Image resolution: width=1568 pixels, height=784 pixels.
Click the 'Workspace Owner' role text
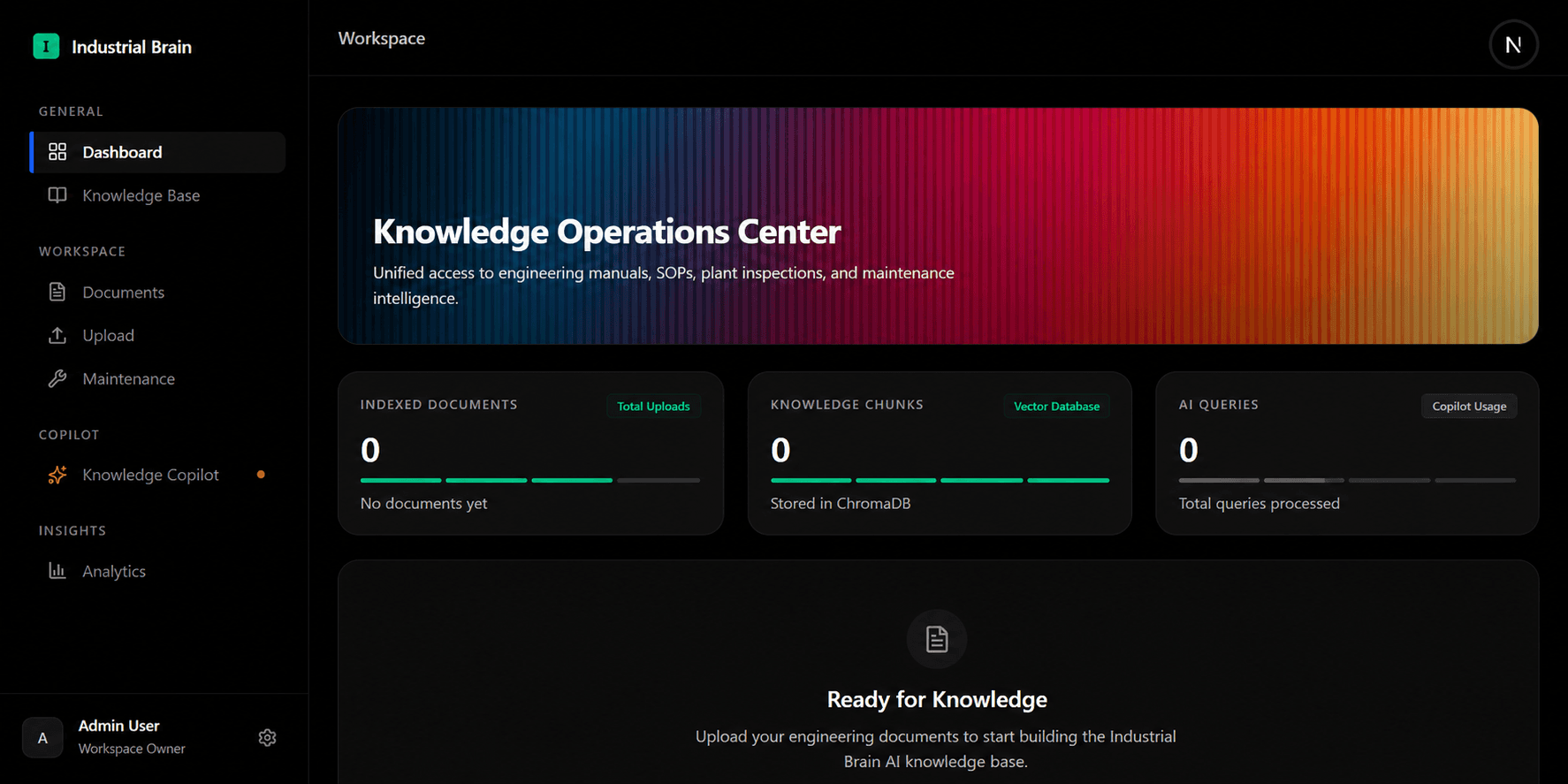pos(132,749)
